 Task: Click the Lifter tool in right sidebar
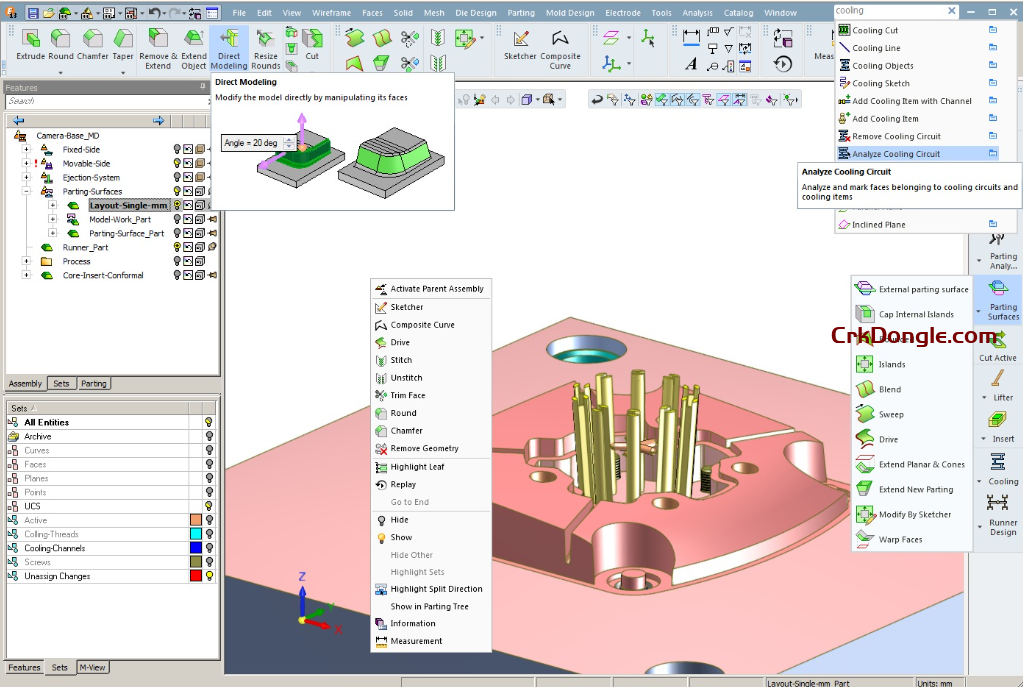1000,381
